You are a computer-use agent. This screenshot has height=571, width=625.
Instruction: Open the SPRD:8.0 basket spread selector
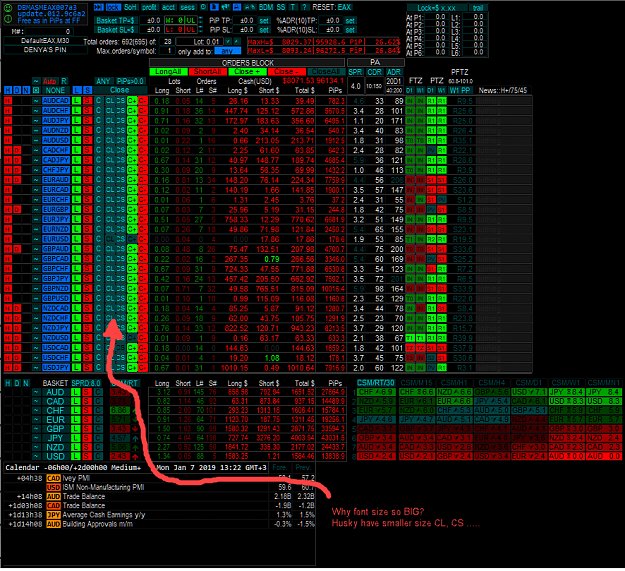point(86,383)
